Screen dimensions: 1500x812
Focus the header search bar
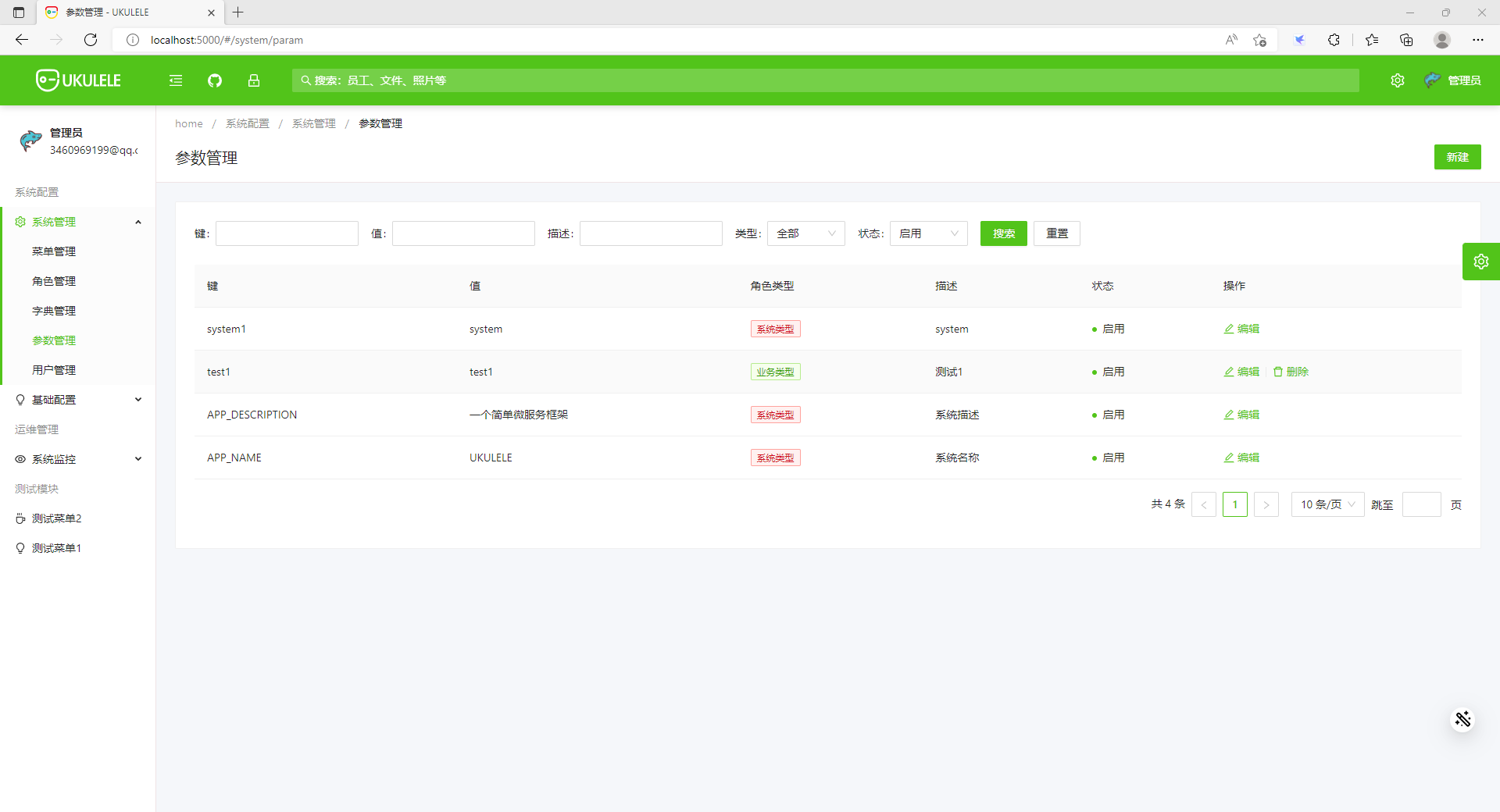826,80
